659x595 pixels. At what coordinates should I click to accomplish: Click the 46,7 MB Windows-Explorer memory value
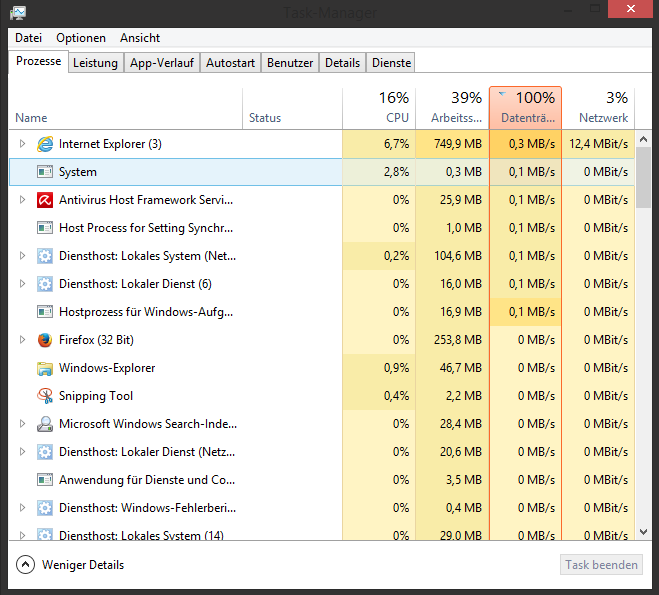coord(461,368)
